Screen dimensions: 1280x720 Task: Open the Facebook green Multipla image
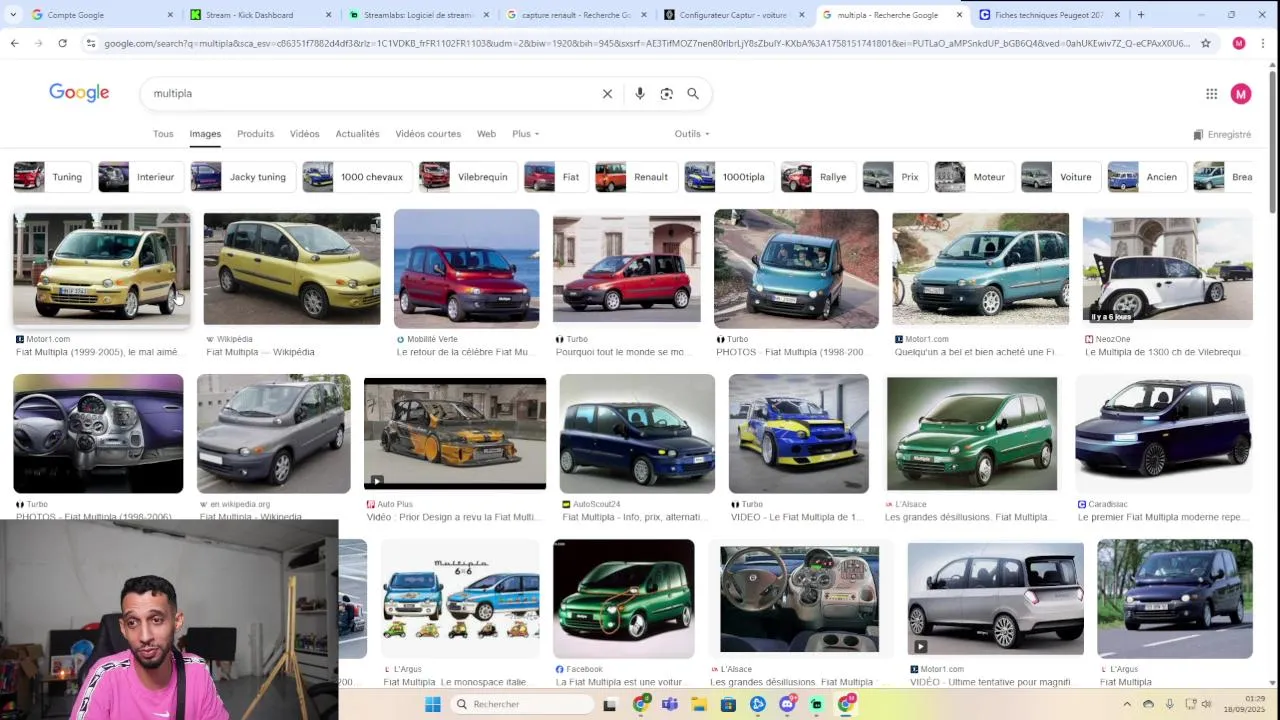coord(623,599)
